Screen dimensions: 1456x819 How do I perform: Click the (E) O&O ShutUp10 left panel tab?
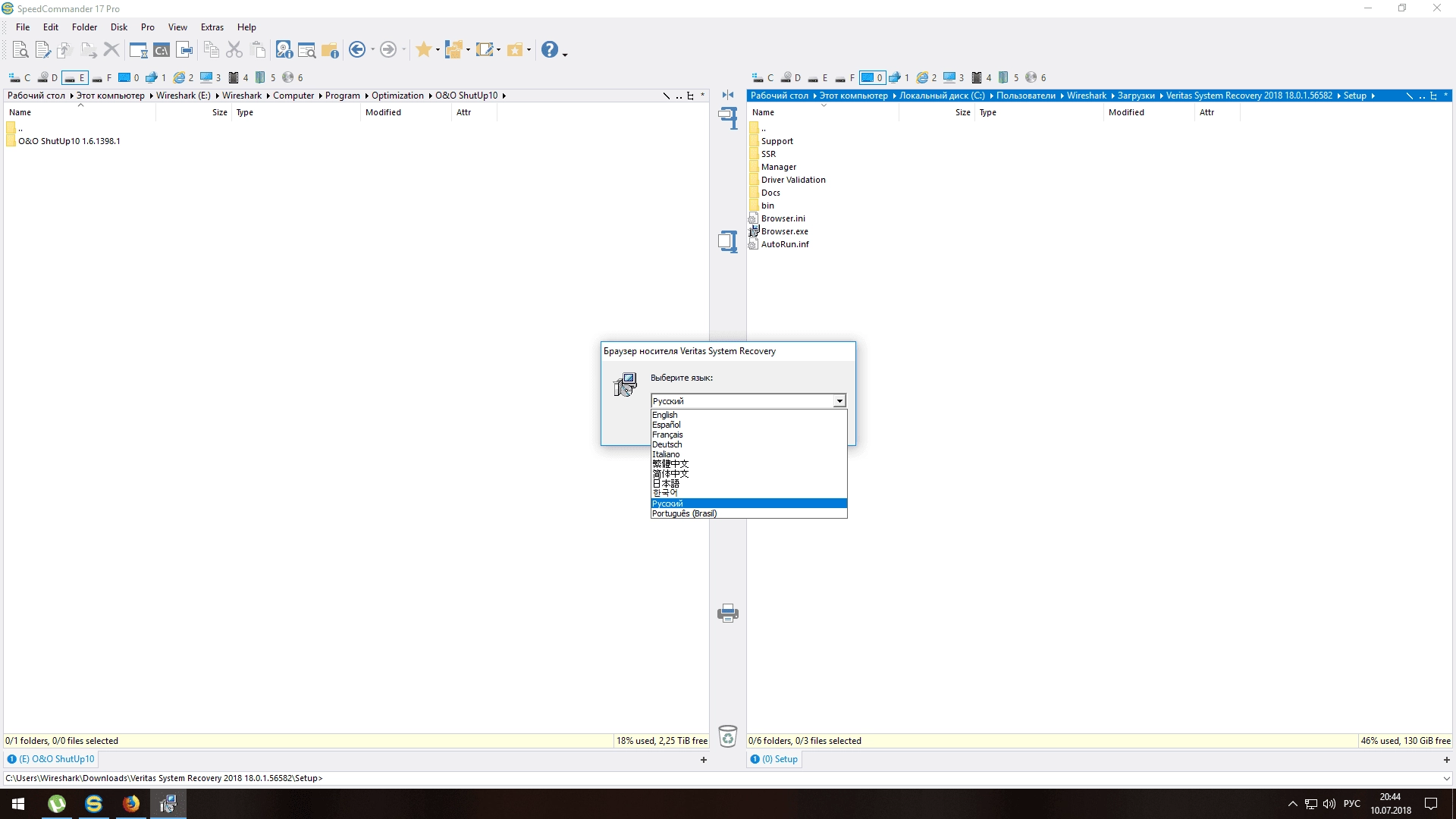(52, 759)
